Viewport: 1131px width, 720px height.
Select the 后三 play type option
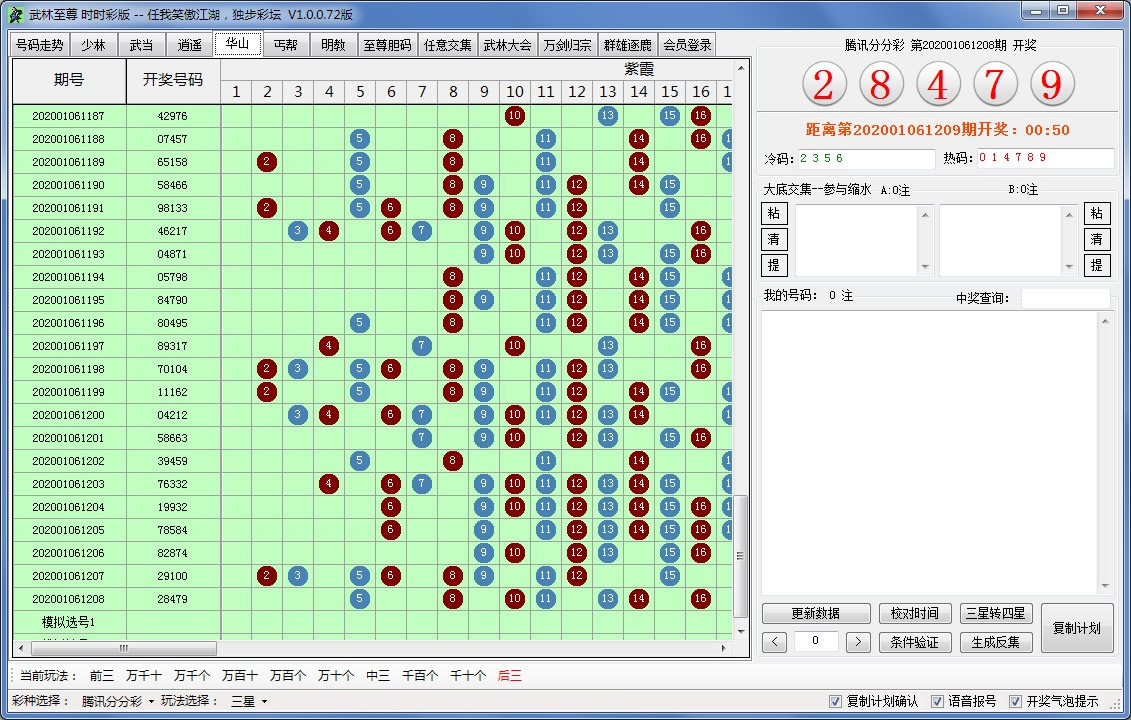point(509,676)
